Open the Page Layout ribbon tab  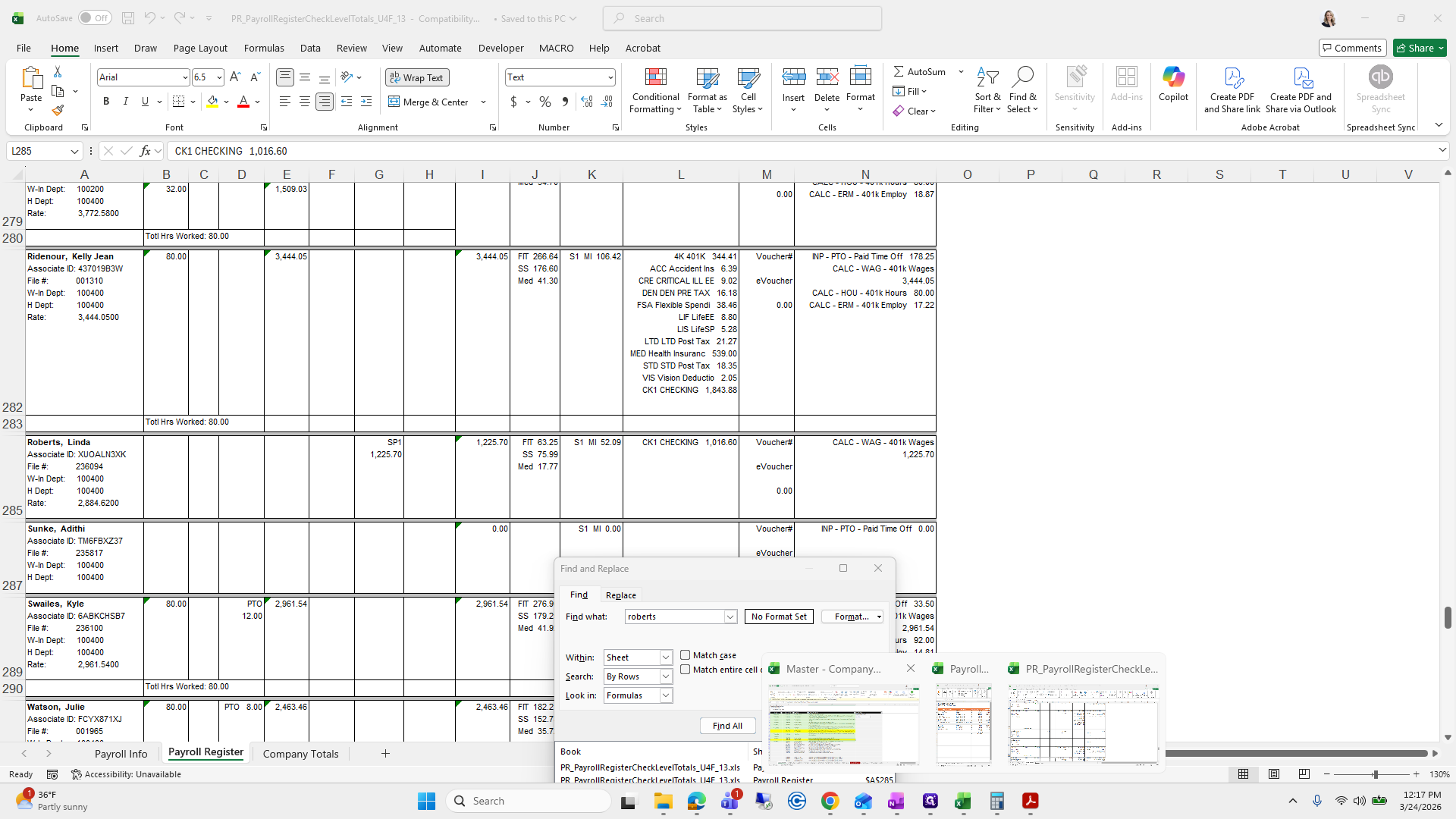click(x=200, y=48)
